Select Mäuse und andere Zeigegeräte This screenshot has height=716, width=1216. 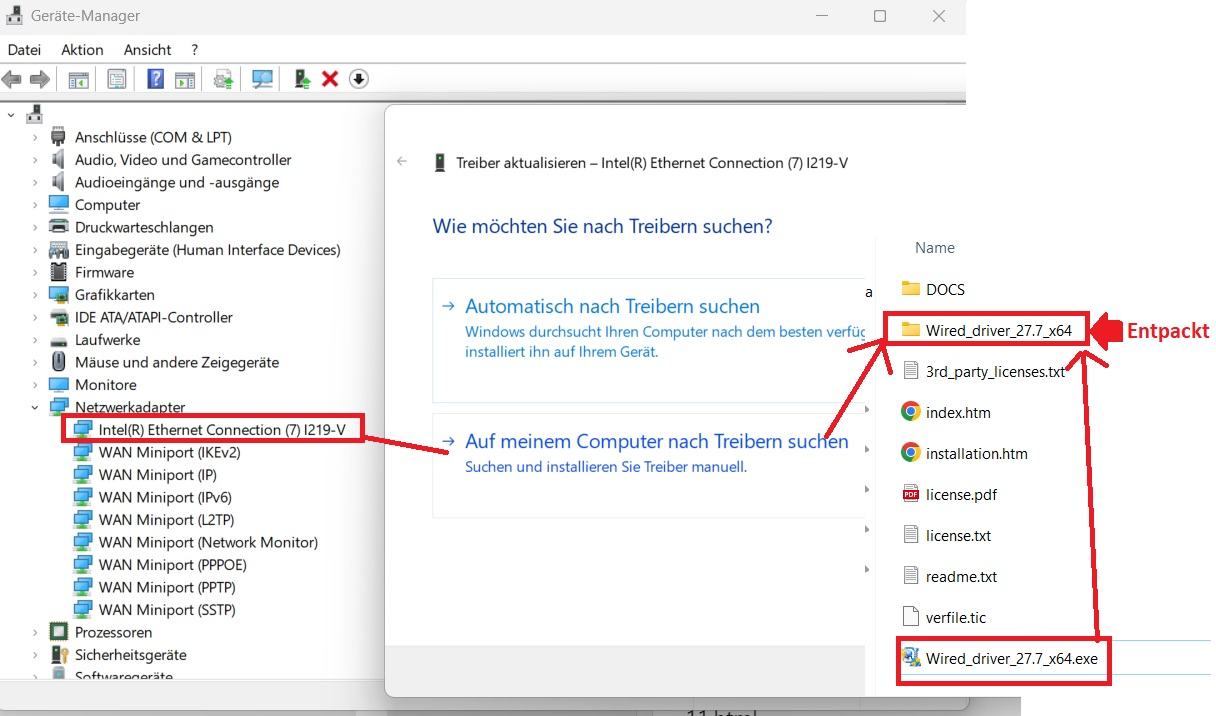(x=177, y=362)
